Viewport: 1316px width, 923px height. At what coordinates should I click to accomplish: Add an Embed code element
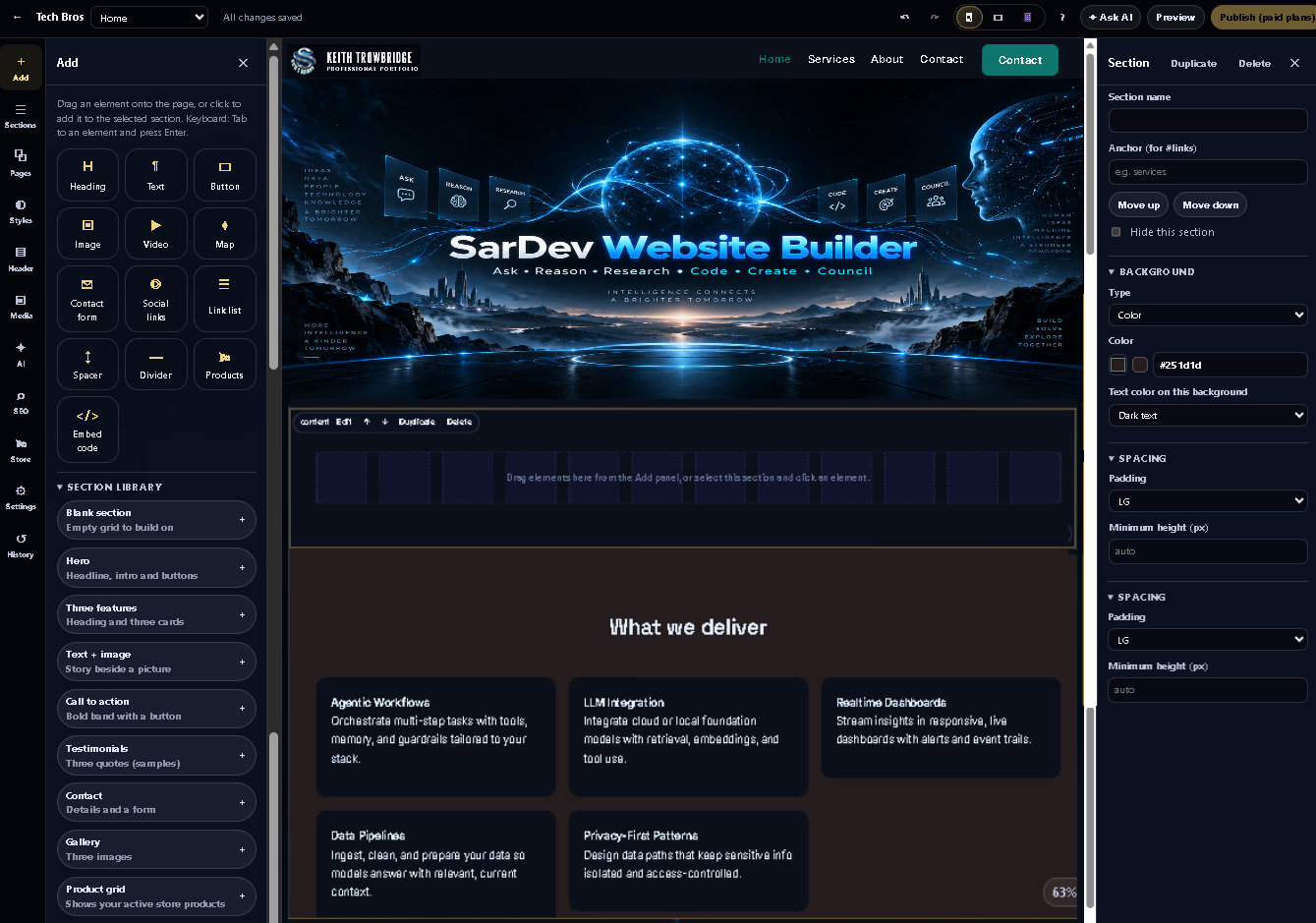tap(87, 430)
